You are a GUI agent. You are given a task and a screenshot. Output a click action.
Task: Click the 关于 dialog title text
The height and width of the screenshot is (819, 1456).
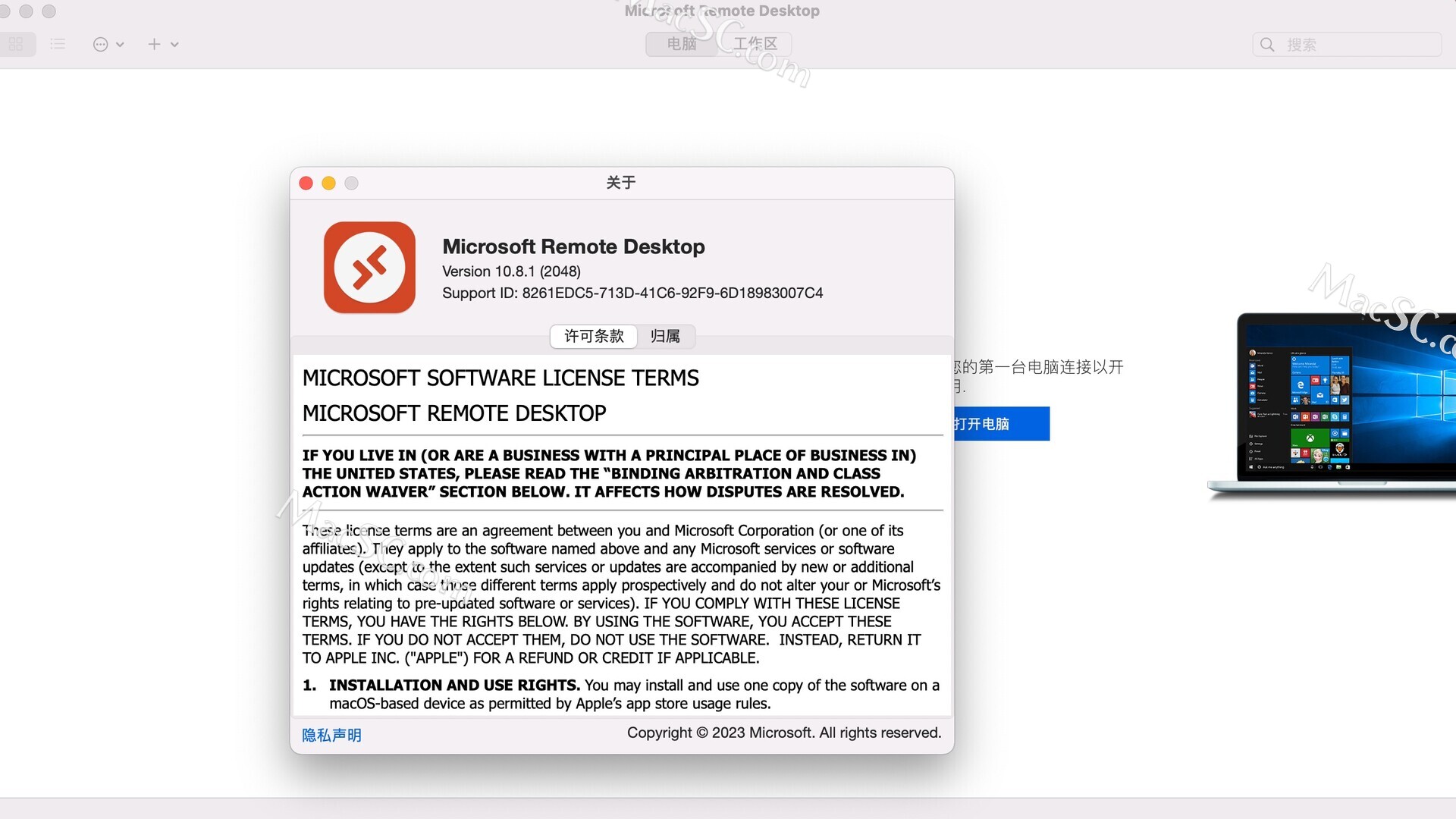[621, 183]
